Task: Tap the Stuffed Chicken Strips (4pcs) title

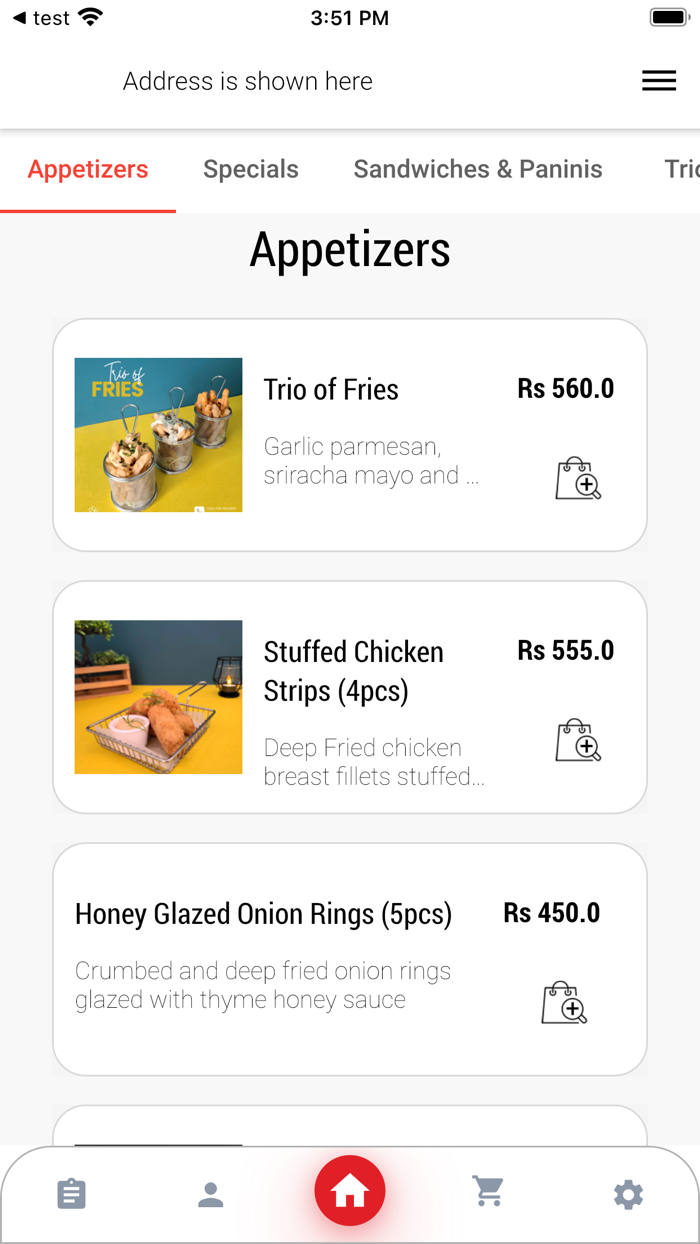Action: pos(353,671)
